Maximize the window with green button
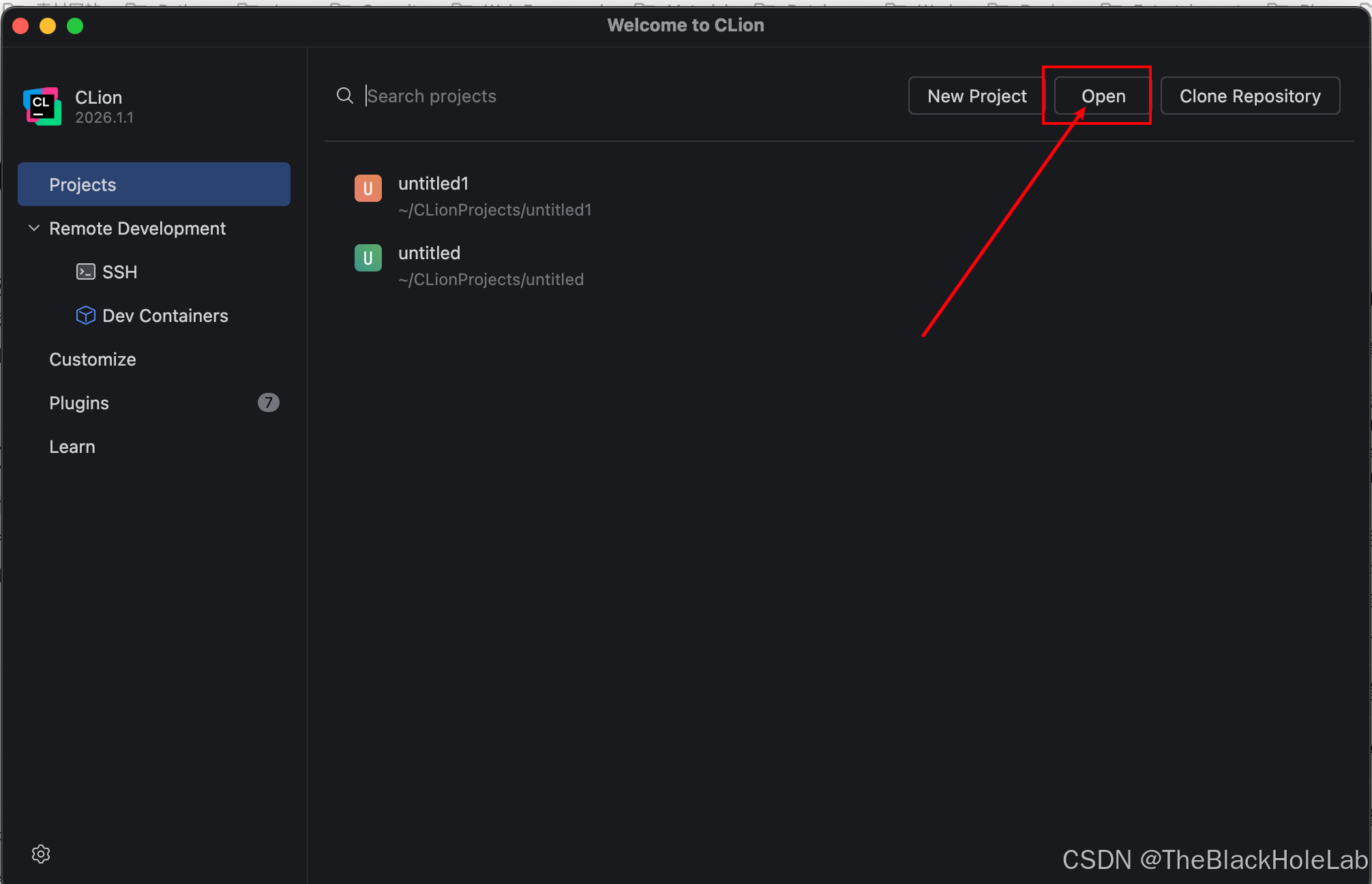The height and width of the screenshot is (884, 1372). click(x=75, y=26)
